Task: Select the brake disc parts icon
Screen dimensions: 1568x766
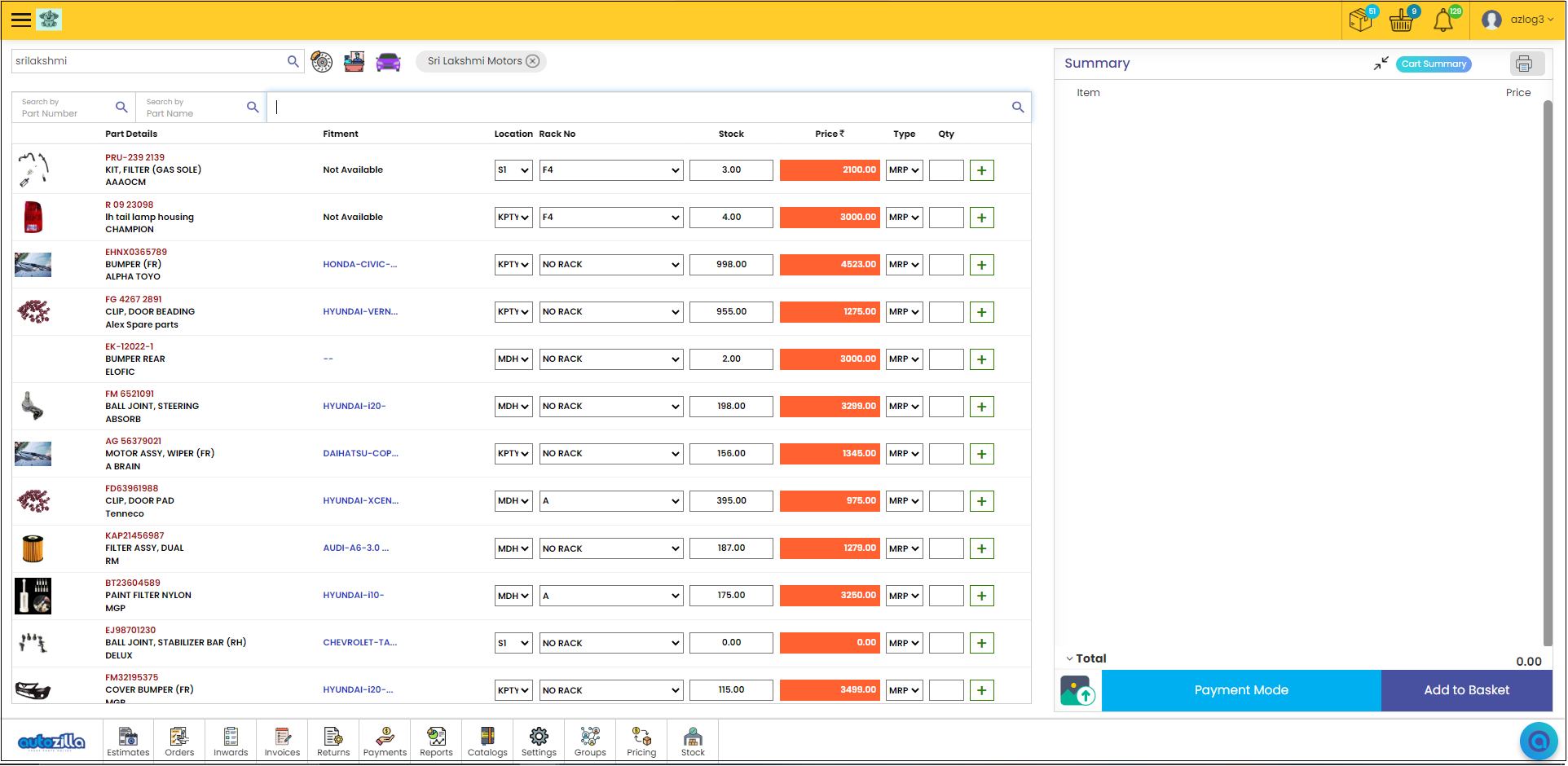Action: [x=322, y=61]
